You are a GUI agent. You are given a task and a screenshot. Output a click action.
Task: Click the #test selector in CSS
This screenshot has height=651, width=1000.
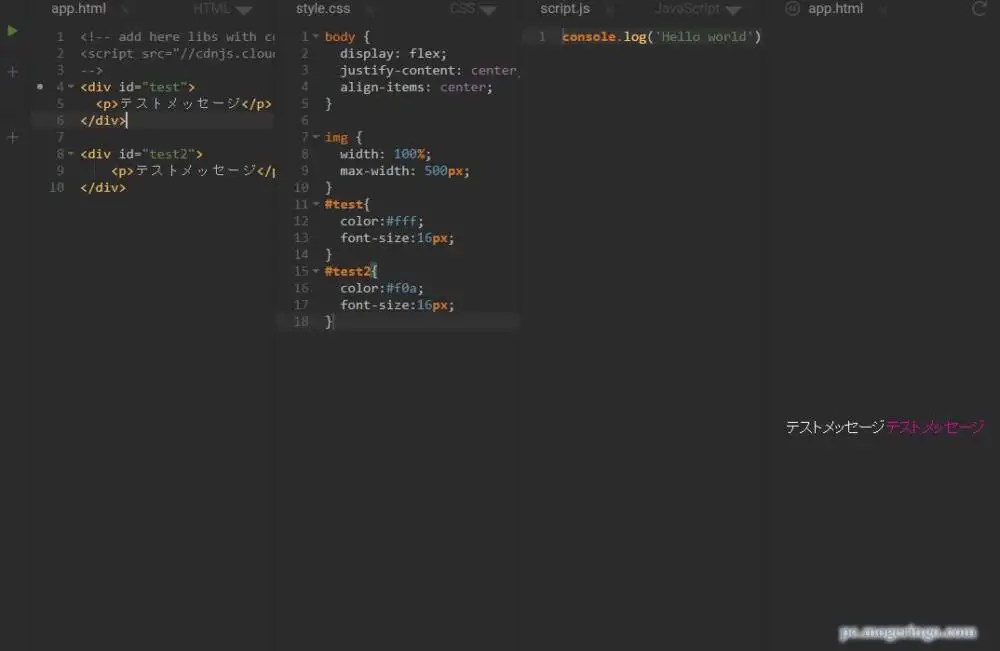pyautogui.click(x=344, y=204)
